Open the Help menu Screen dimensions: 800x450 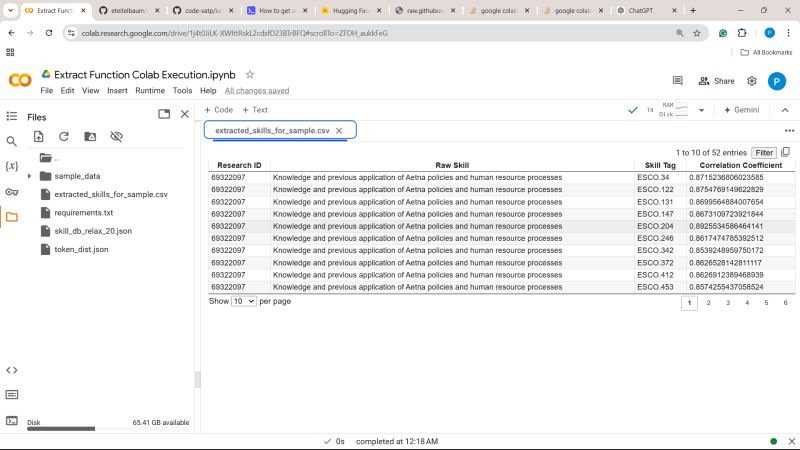click(208, 90)
